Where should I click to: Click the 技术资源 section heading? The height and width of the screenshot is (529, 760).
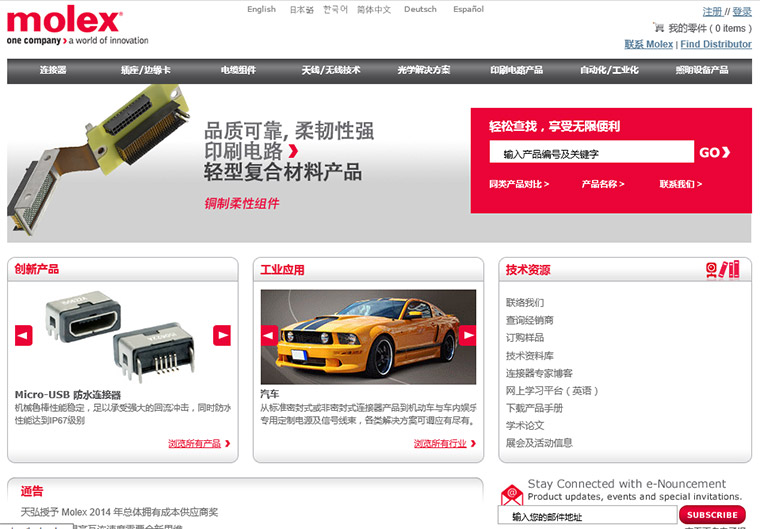tap(528, 270)
